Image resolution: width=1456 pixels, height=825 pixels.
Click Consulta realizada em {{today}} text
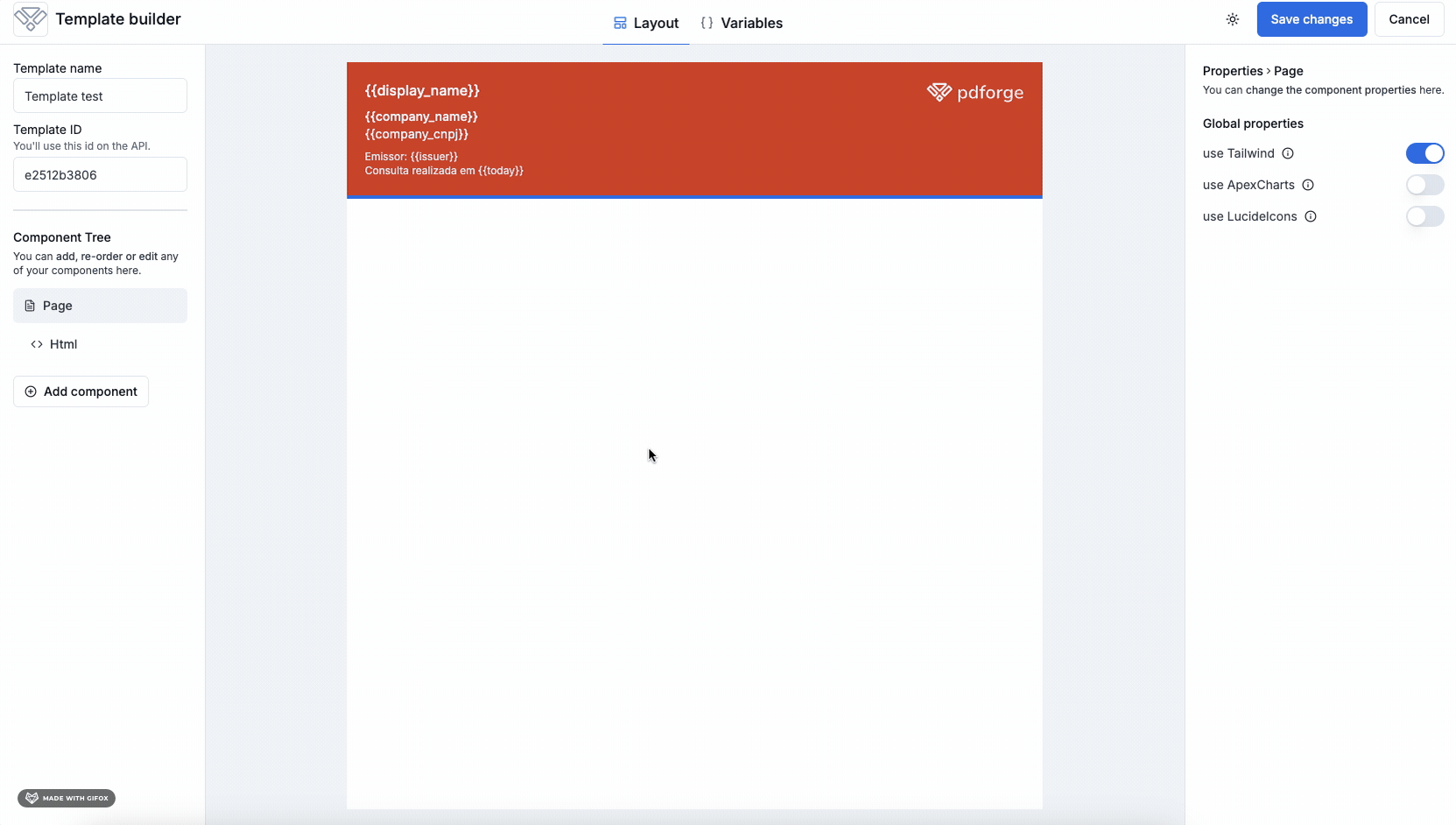[x=444, y=171]
